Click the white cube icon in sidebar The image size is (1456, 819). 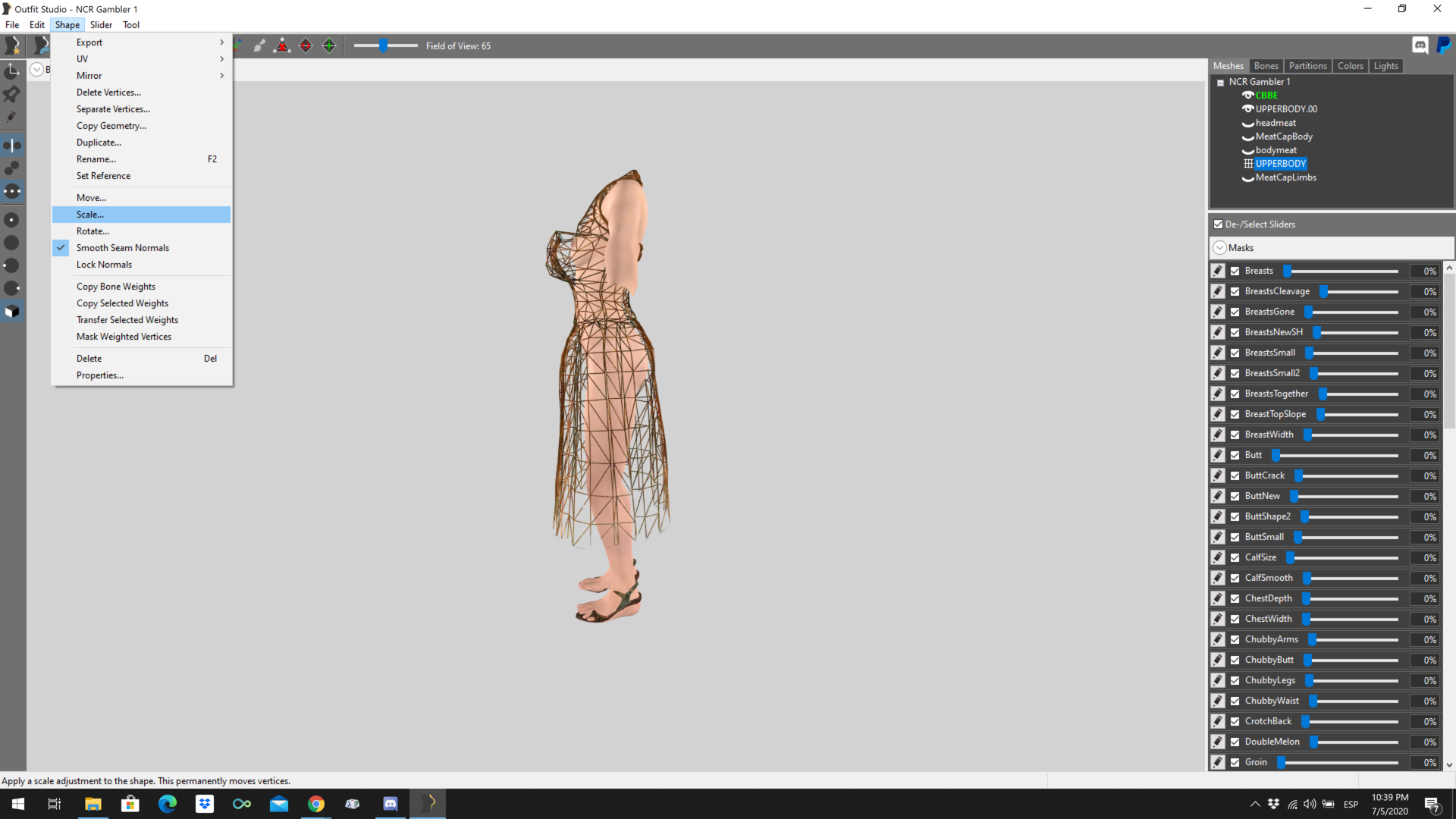click(x=12, y=311)
